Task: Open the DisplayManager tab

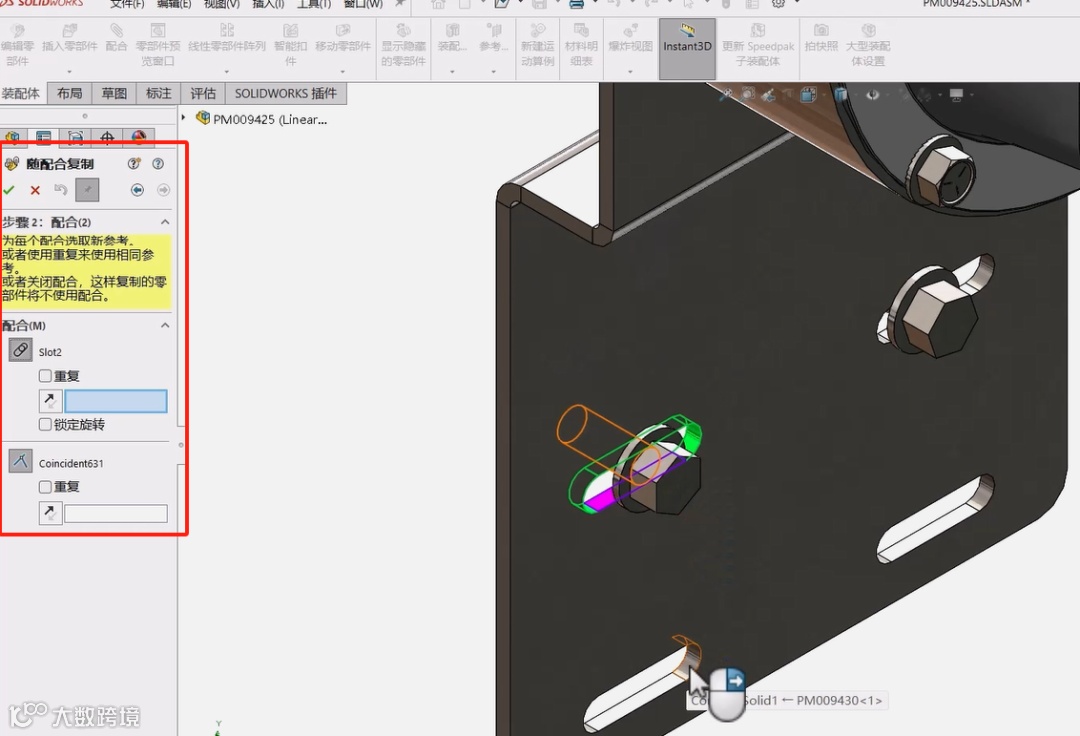Action: (138, 138)
